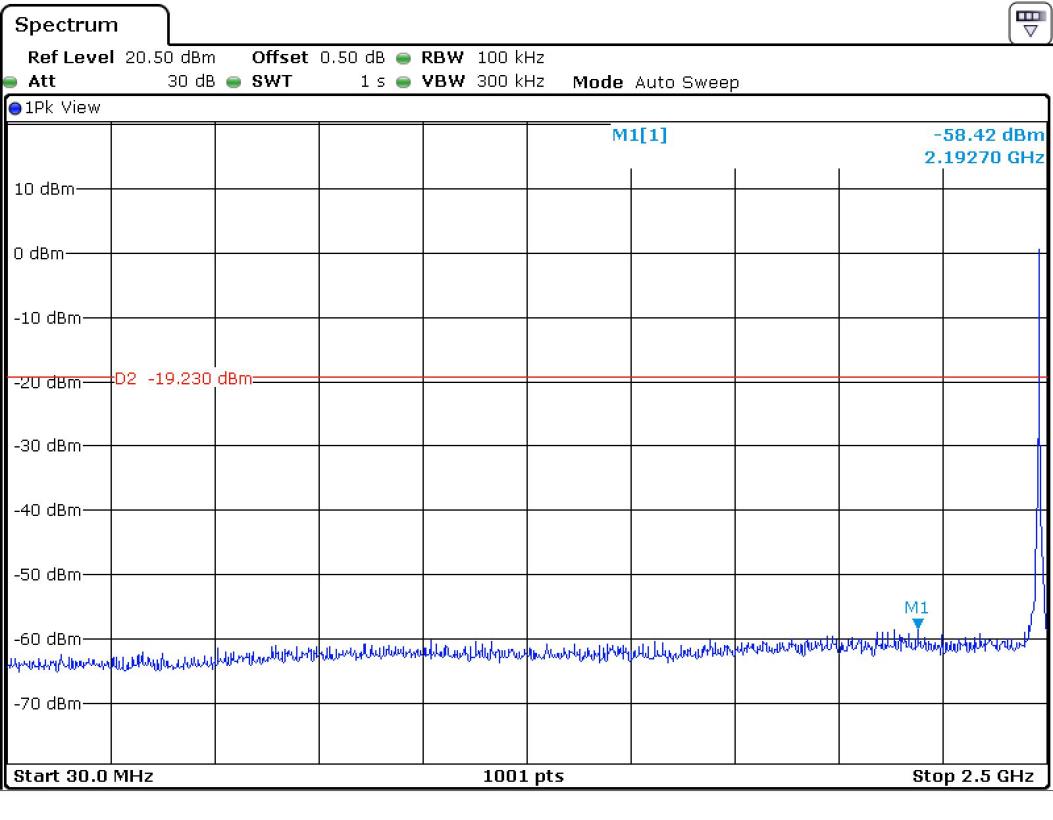Click the Offset 0.50 dB value

click(353, 58)
